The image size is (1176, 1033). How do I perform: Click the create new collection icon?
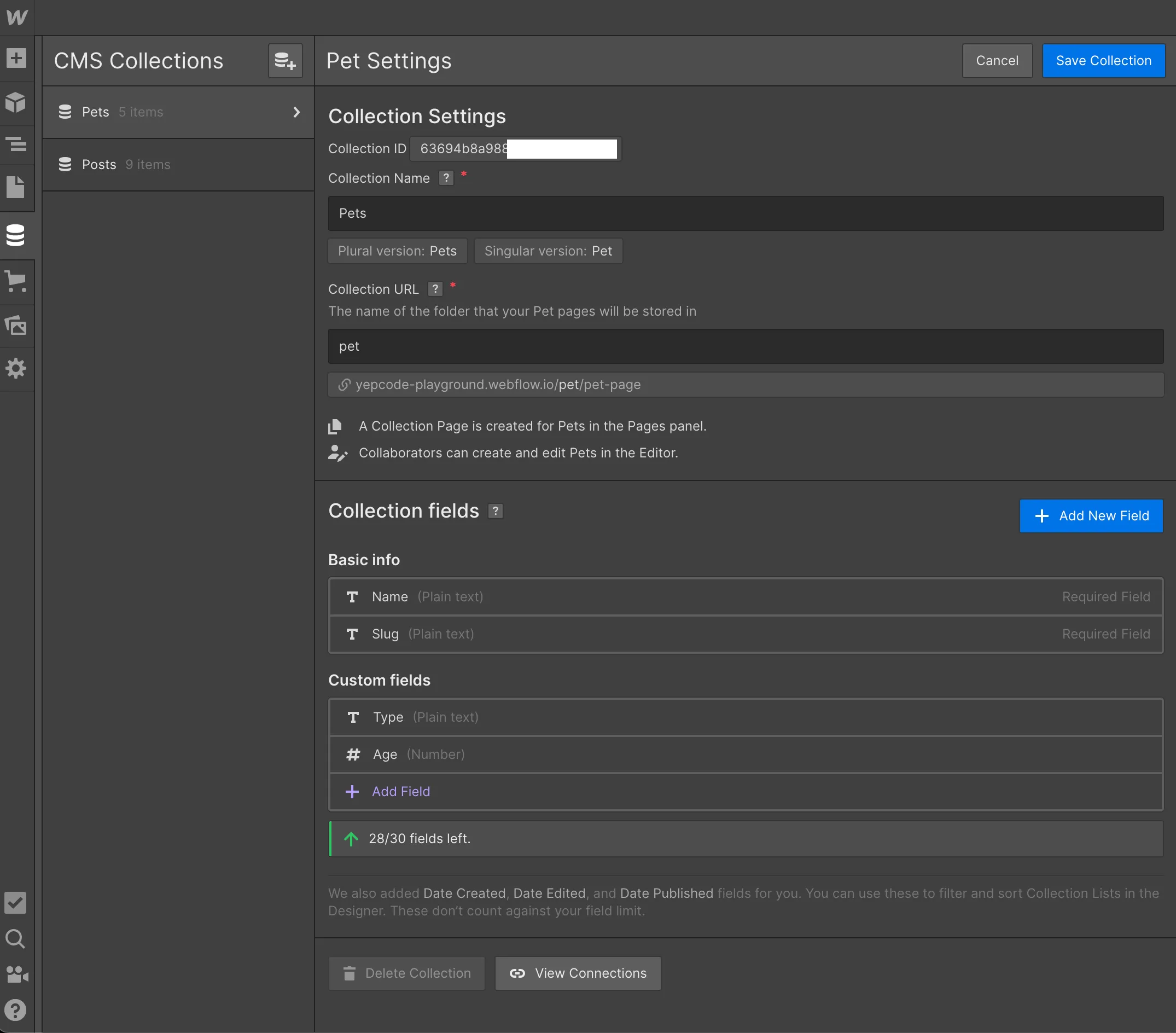pos(285,60)
